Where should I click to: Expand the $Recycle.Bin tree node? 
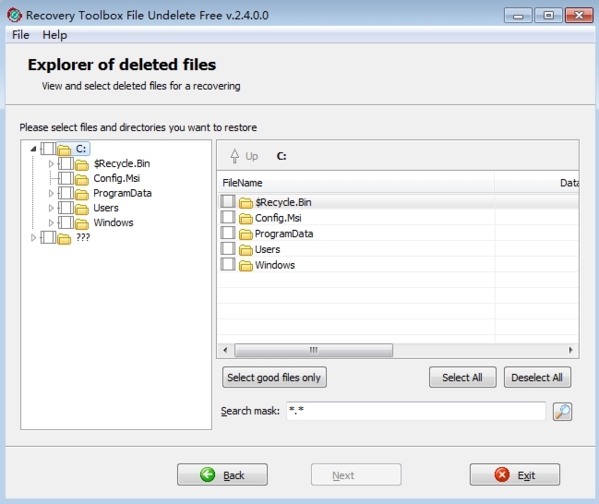(x=51, y=164)
